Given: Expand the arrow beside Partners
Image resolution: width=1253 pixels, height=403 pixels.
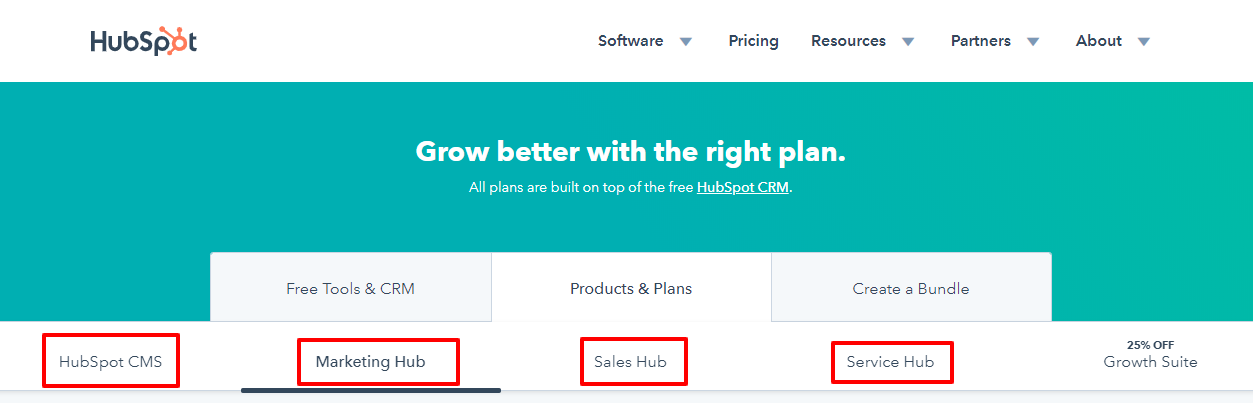Looking at the screenshot, I should tap(1033, 42).
